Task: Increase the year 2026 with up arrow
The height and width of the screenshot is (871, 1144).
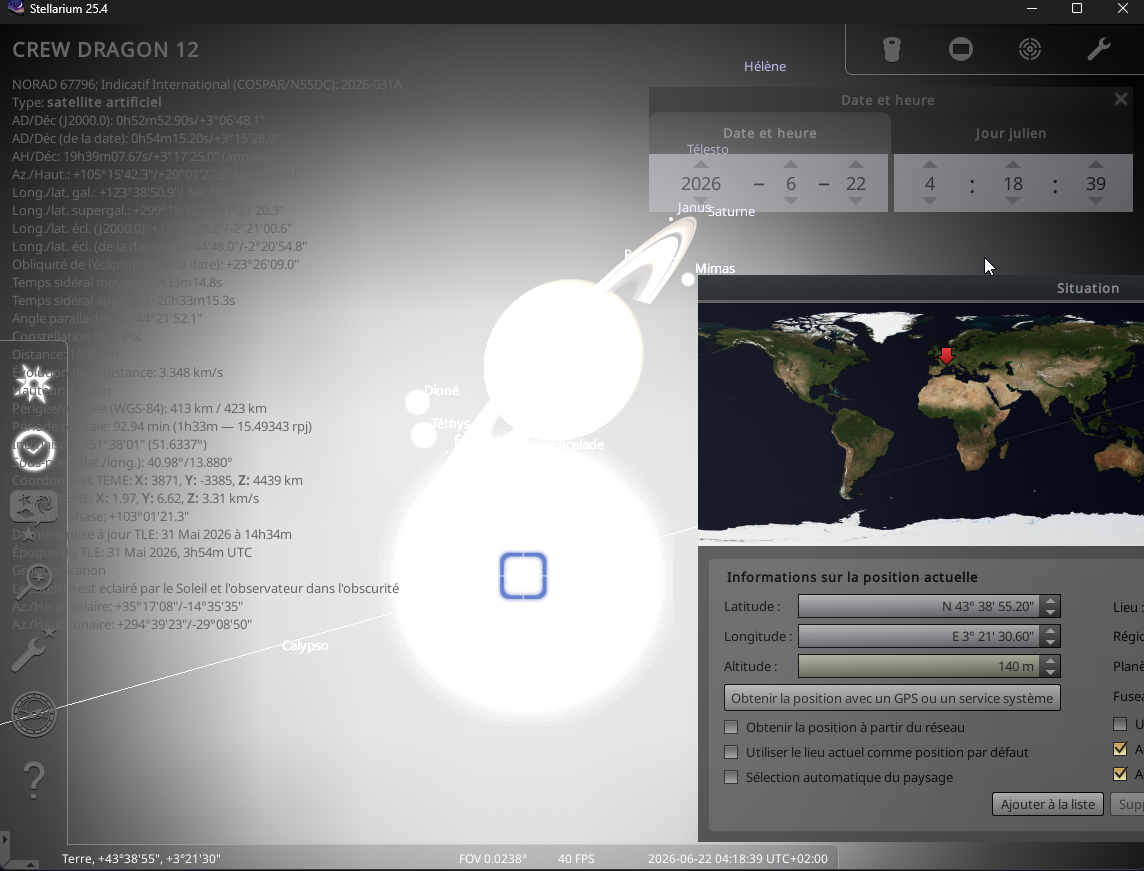Action: (x=700, y=165)
